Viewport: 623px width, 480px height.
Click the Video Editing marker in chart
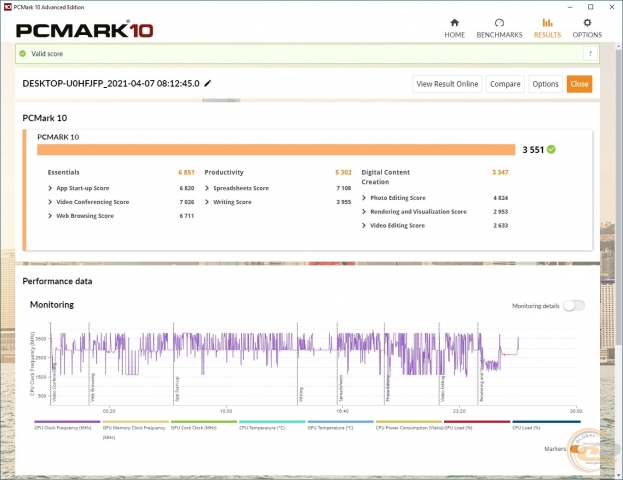coord(443,389)
